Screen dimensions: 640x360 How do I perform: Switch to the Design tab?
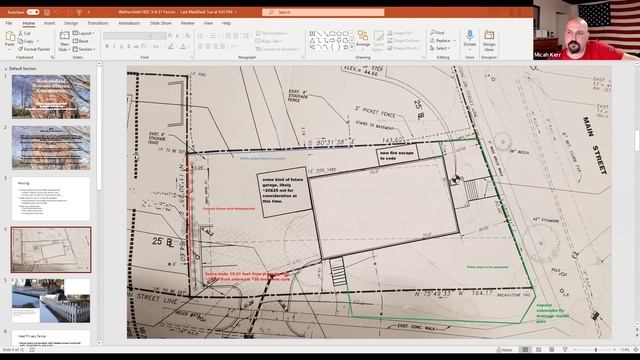pos(71,23)
